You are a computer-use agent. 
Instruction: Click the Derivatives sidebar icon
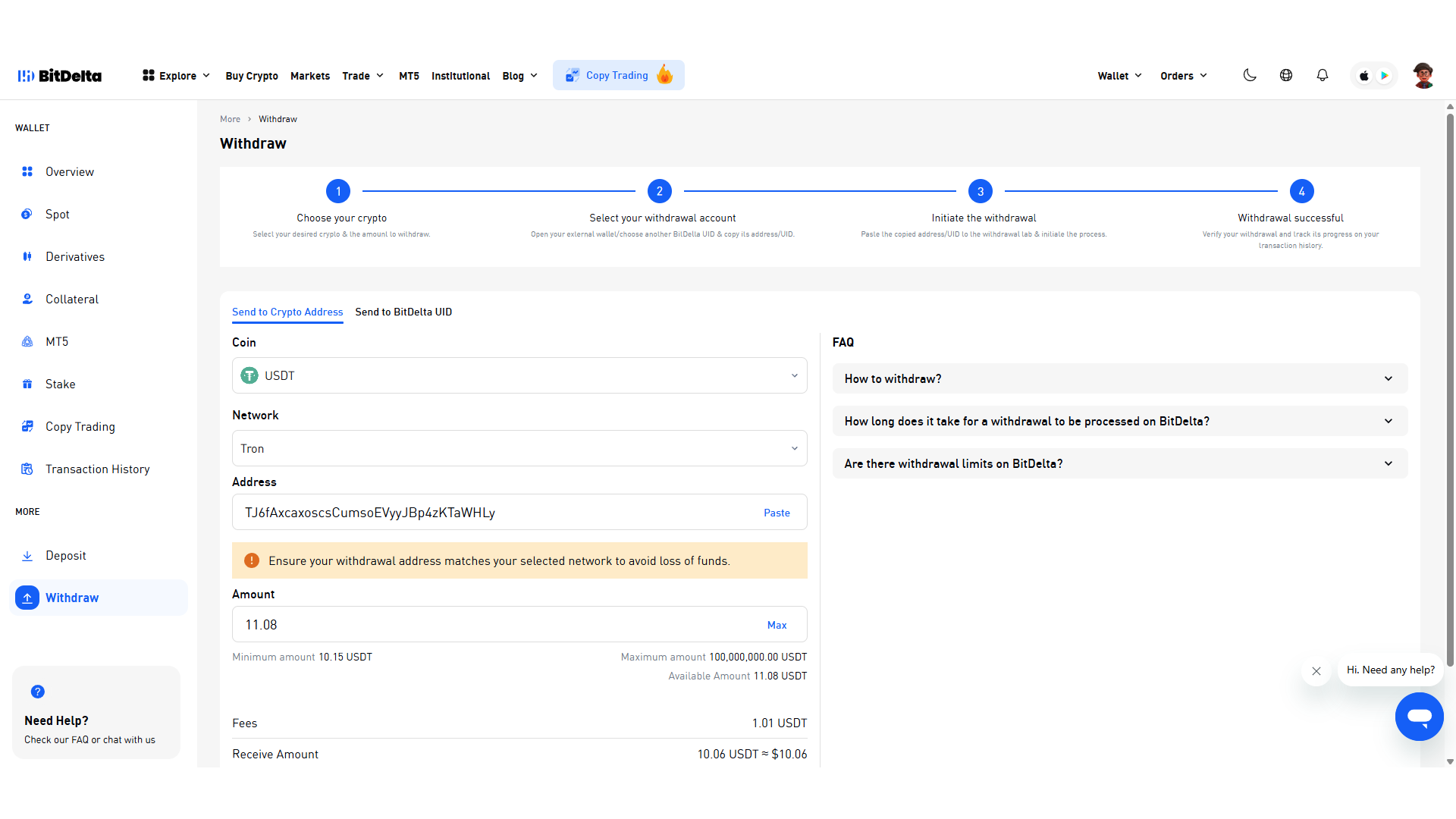pyautogui.click(x=27, y=256)
